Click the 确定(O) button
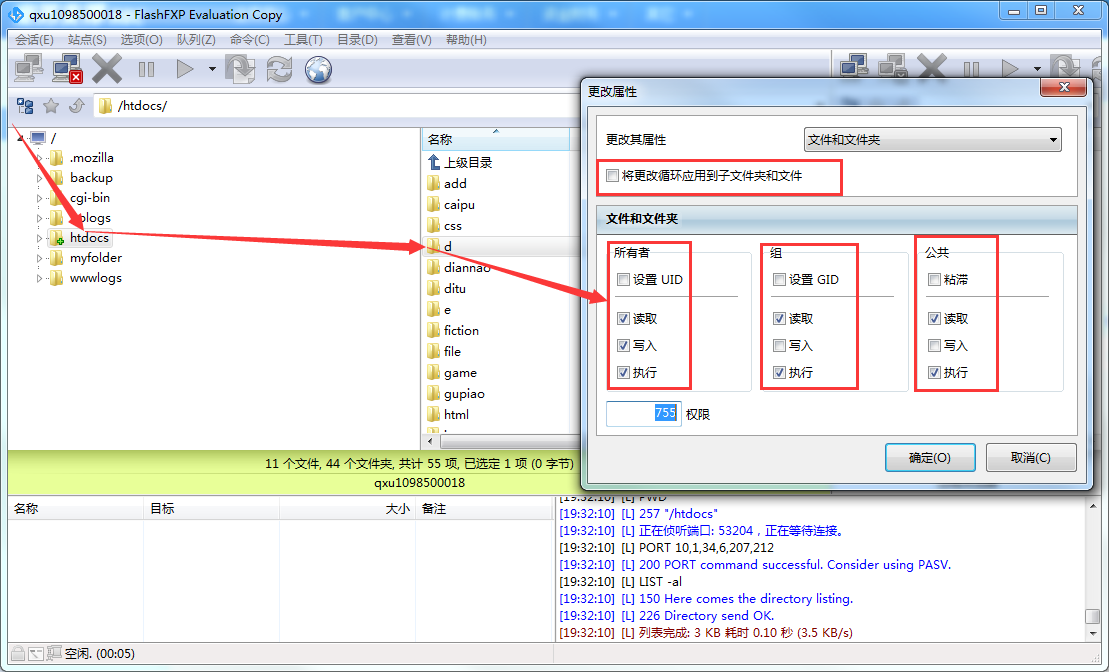Screen dimensions: 1109x672 click(929, 458)
